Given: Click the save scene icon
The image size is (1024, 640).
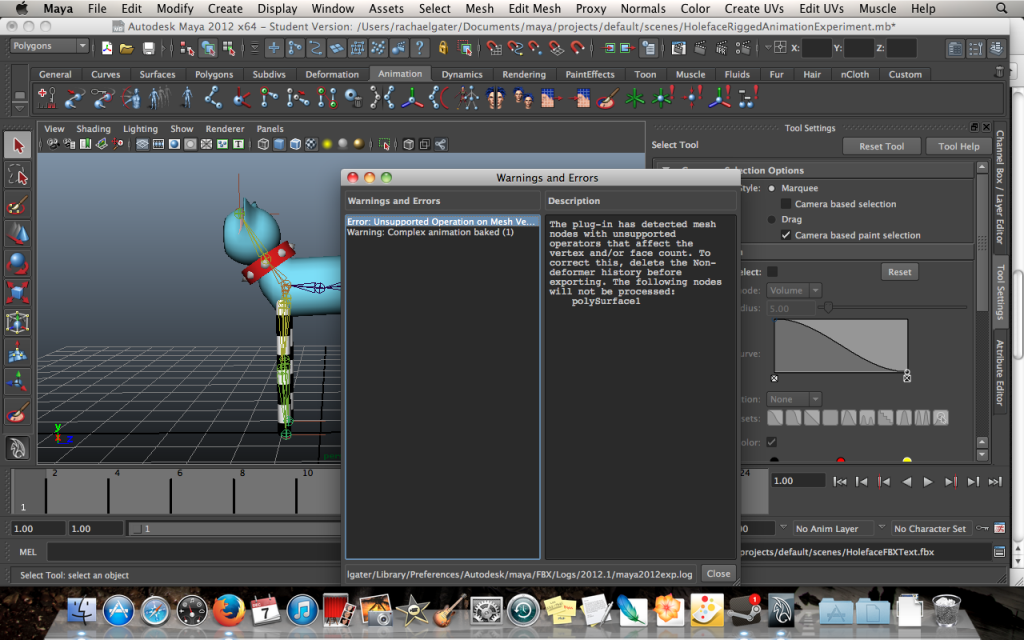Looking at the screenshot, I should pyautogui.click(x=149, y=48).
